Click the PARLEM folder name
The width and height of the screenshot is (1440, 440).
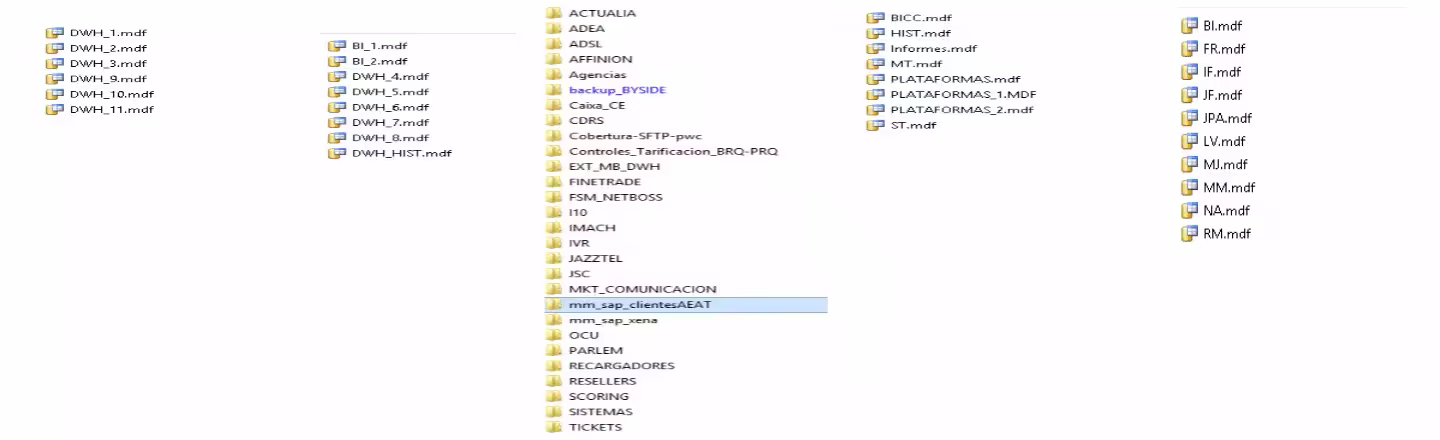[595, 350]
